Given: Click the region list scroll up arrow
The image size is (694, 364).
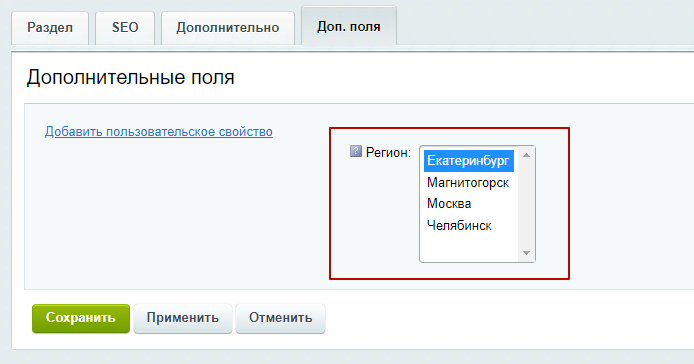Looking at the screenshot, I should (x=526, y=155).
